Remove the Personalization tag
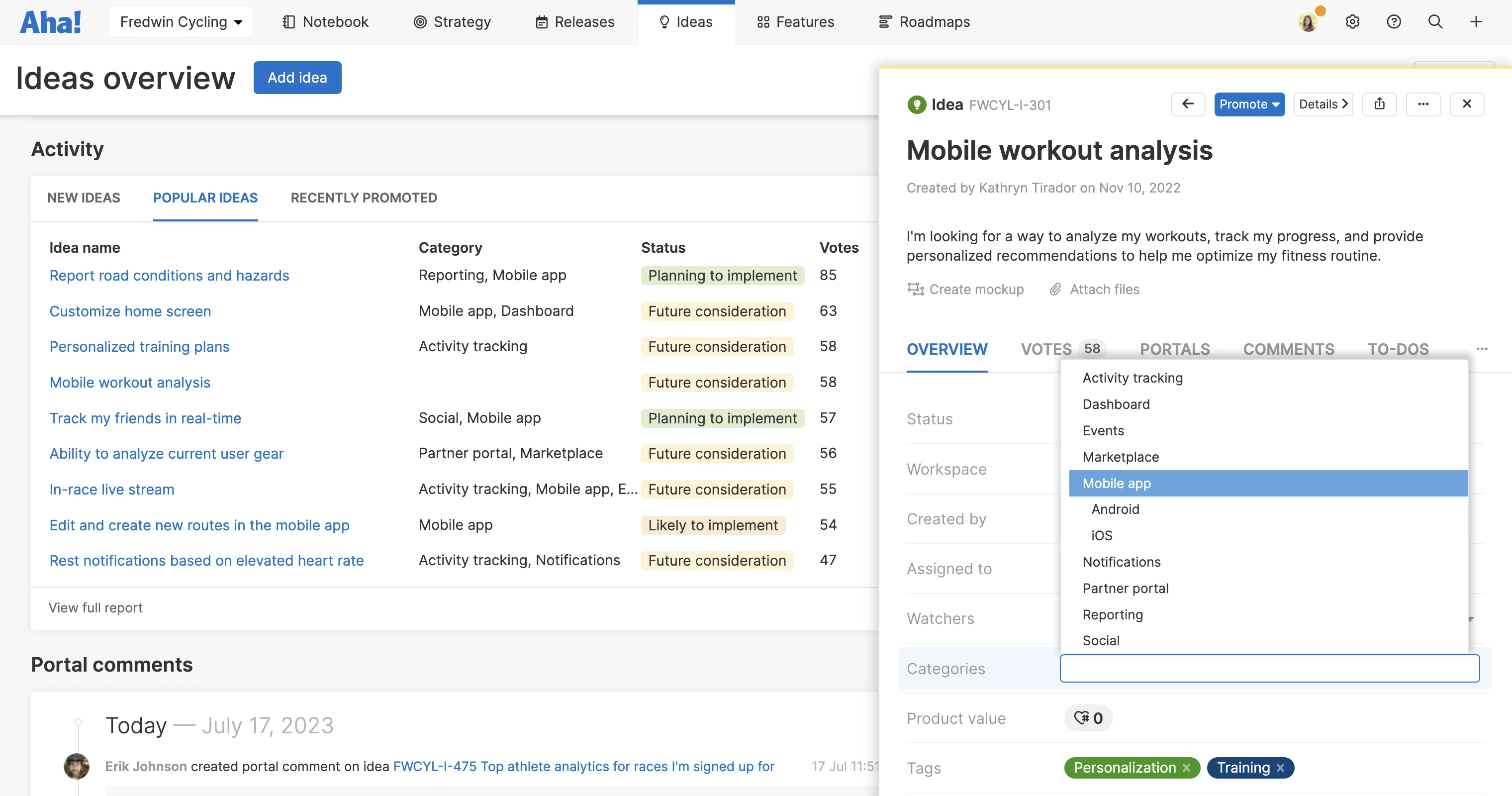Viewport: 1512px width, 796px height. point(1186,768)
